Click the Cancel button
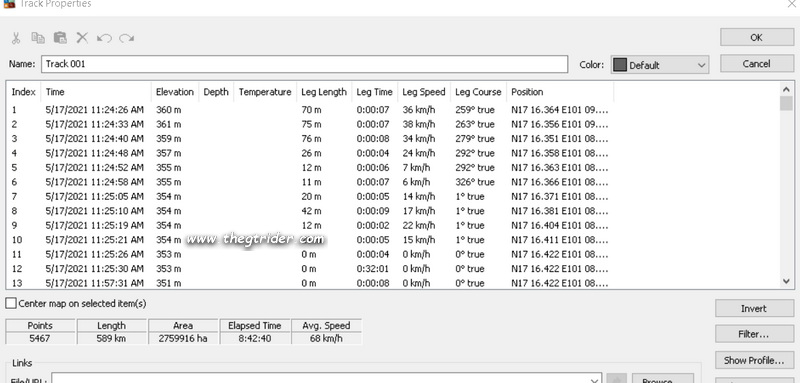 (757, 64)
